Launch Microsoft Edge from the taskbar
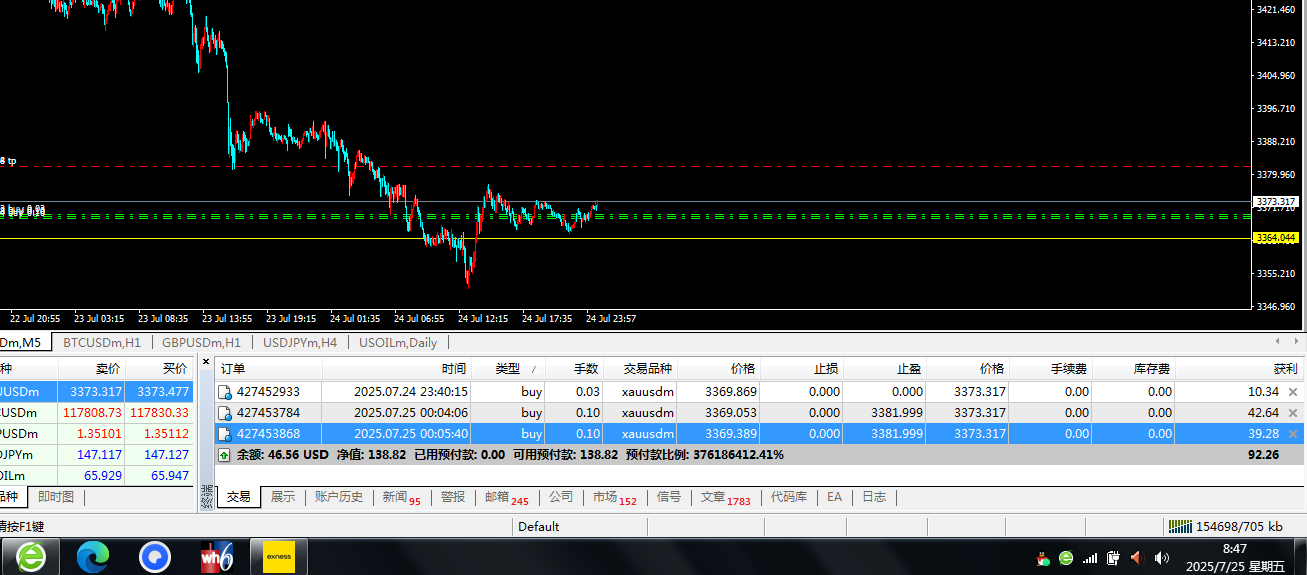 point(93,557)
